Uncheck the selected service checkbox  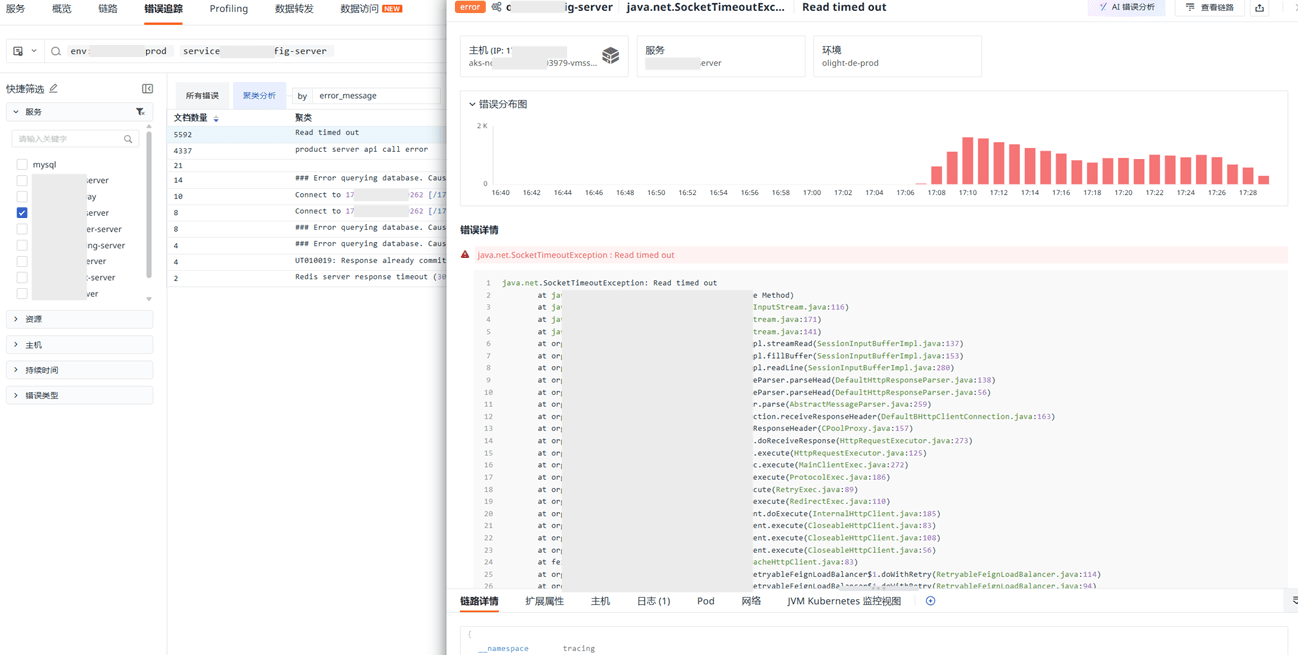(x=22, y=213)
